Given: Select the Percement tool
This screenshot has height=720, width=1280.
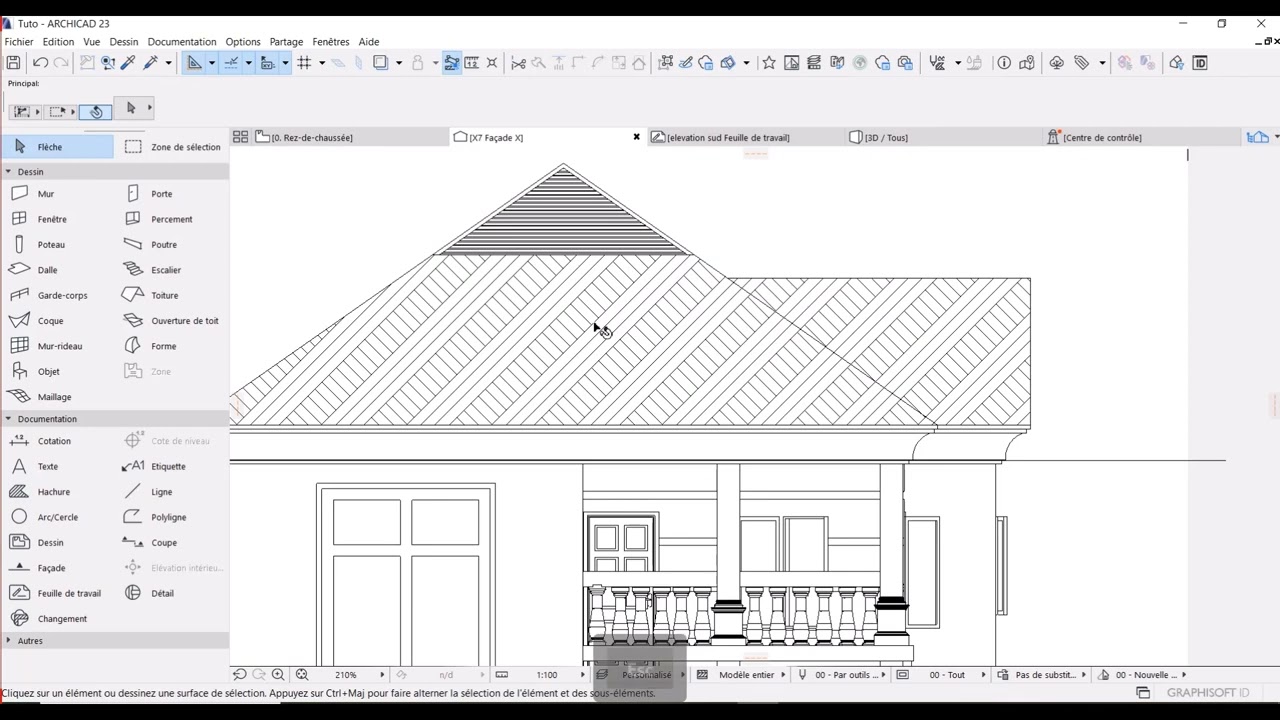Looking at the screenshot, I should [172, 219].
